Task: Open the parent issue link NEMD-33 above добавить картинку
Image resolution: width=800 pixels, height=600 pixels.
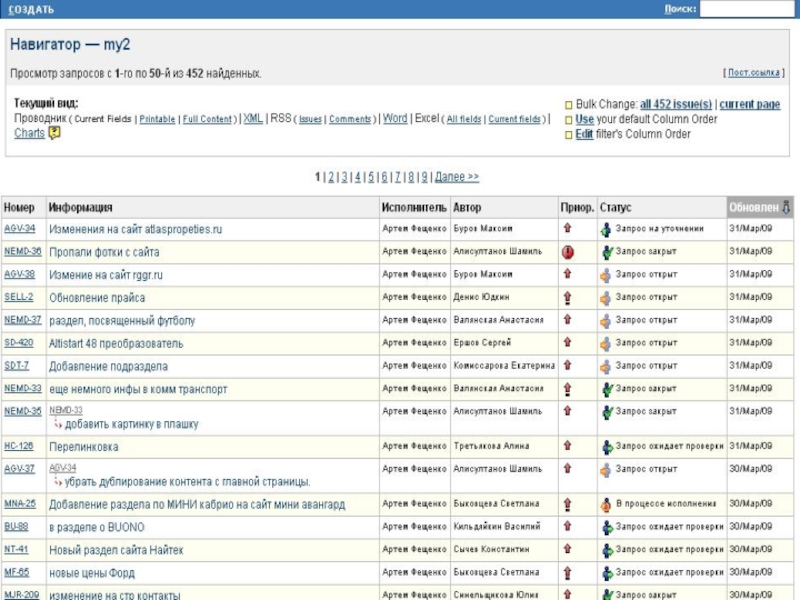Action: pos(66,410)
